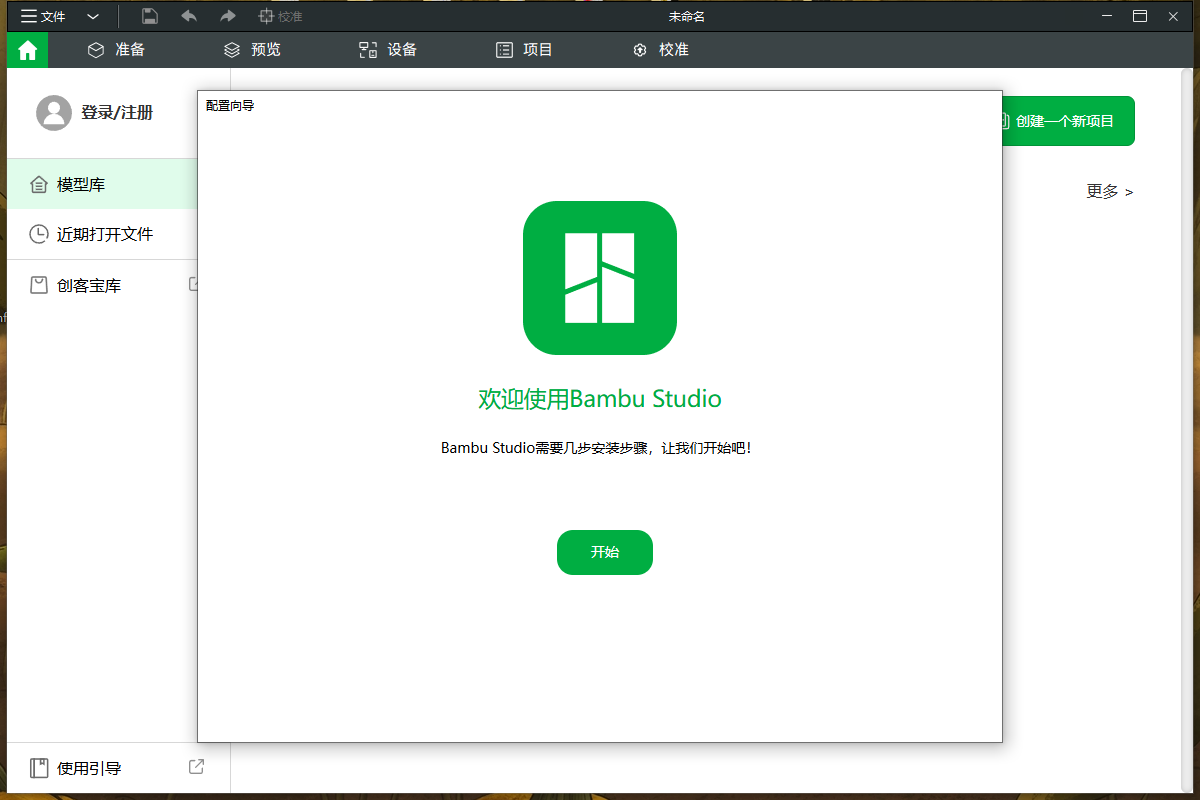Viewport: 1200px width, 800px height.
Task: Click the 配置向导 dialog title
Action: coord(230,105)
